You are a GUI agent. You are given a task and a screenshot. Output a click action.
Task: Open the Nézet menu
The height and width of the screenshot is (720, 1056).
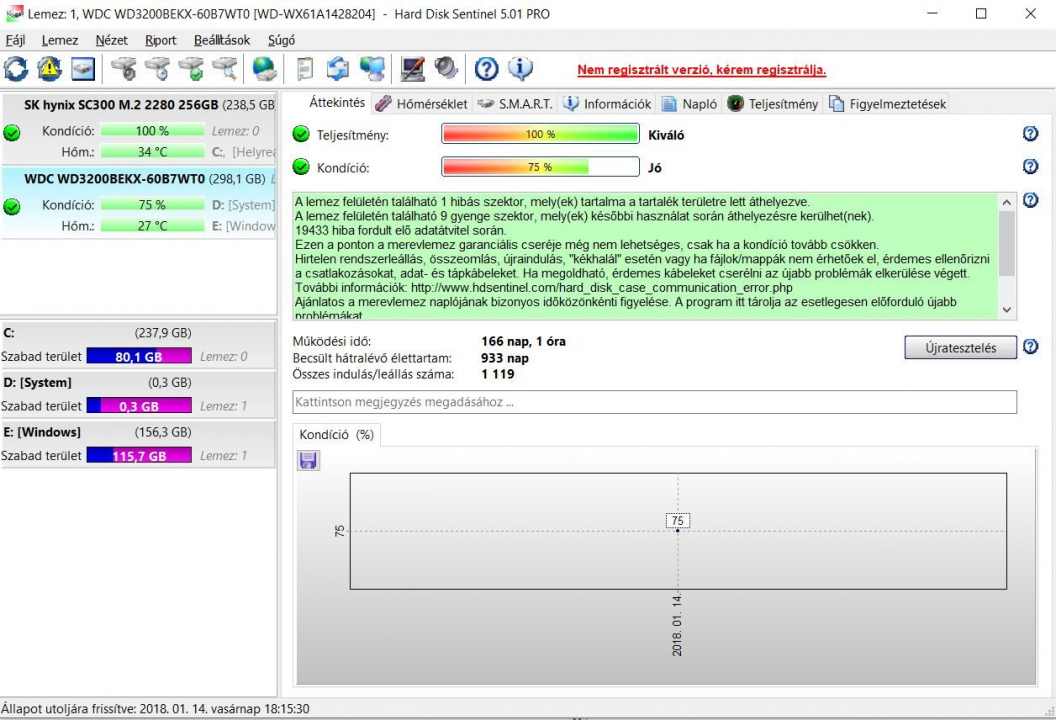111,40
